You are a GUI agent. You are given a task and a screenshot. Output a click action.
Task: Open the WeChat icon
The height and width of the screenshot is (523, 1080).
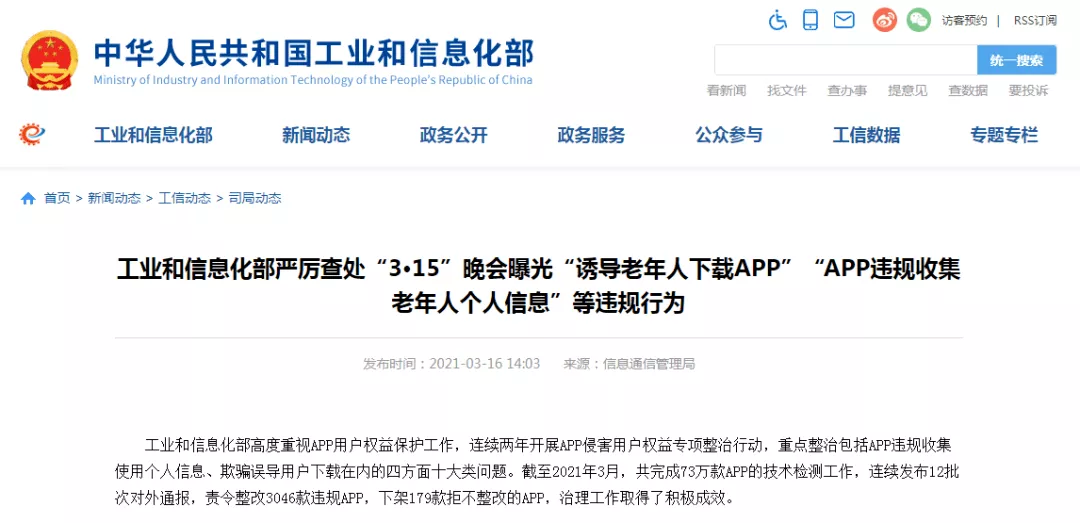pos(918,20)
